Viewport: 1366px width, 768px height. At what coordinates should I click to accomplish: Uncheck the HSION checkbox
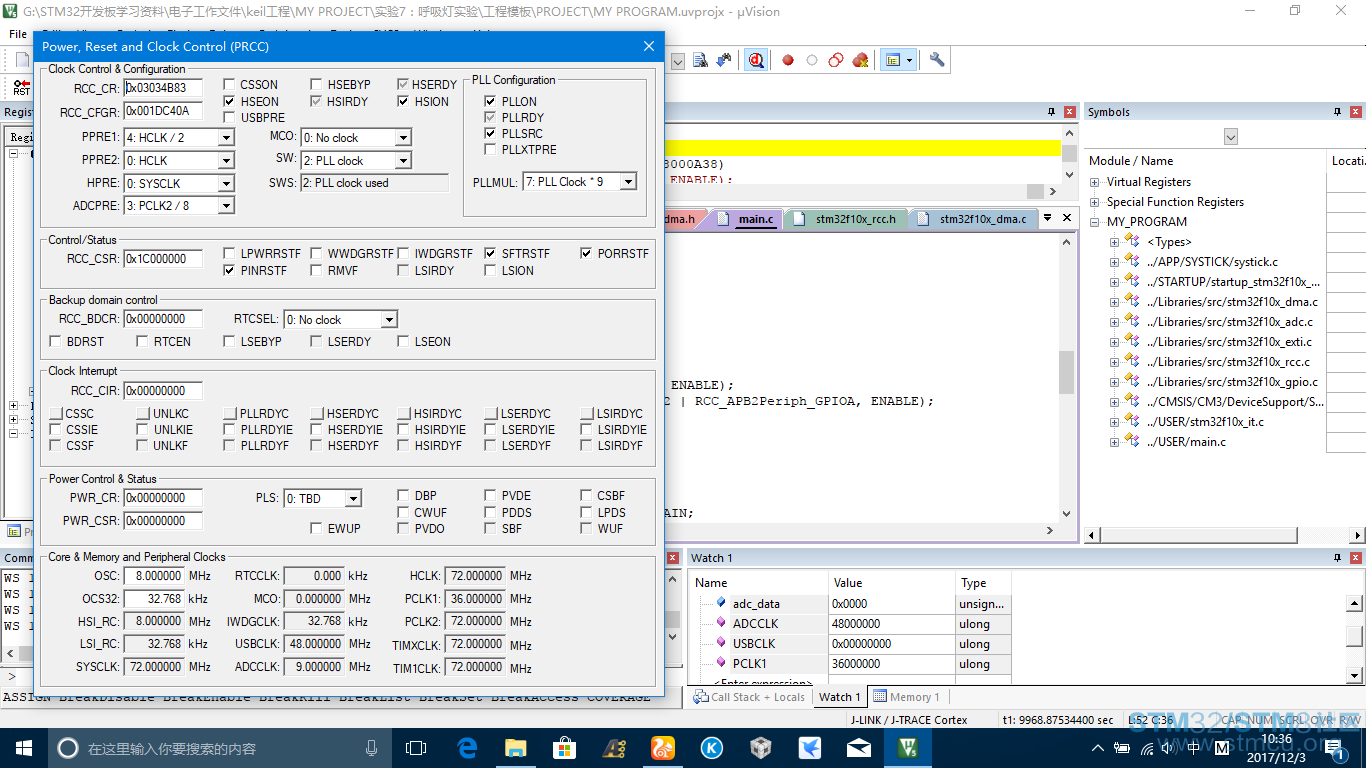pos(403,101)
